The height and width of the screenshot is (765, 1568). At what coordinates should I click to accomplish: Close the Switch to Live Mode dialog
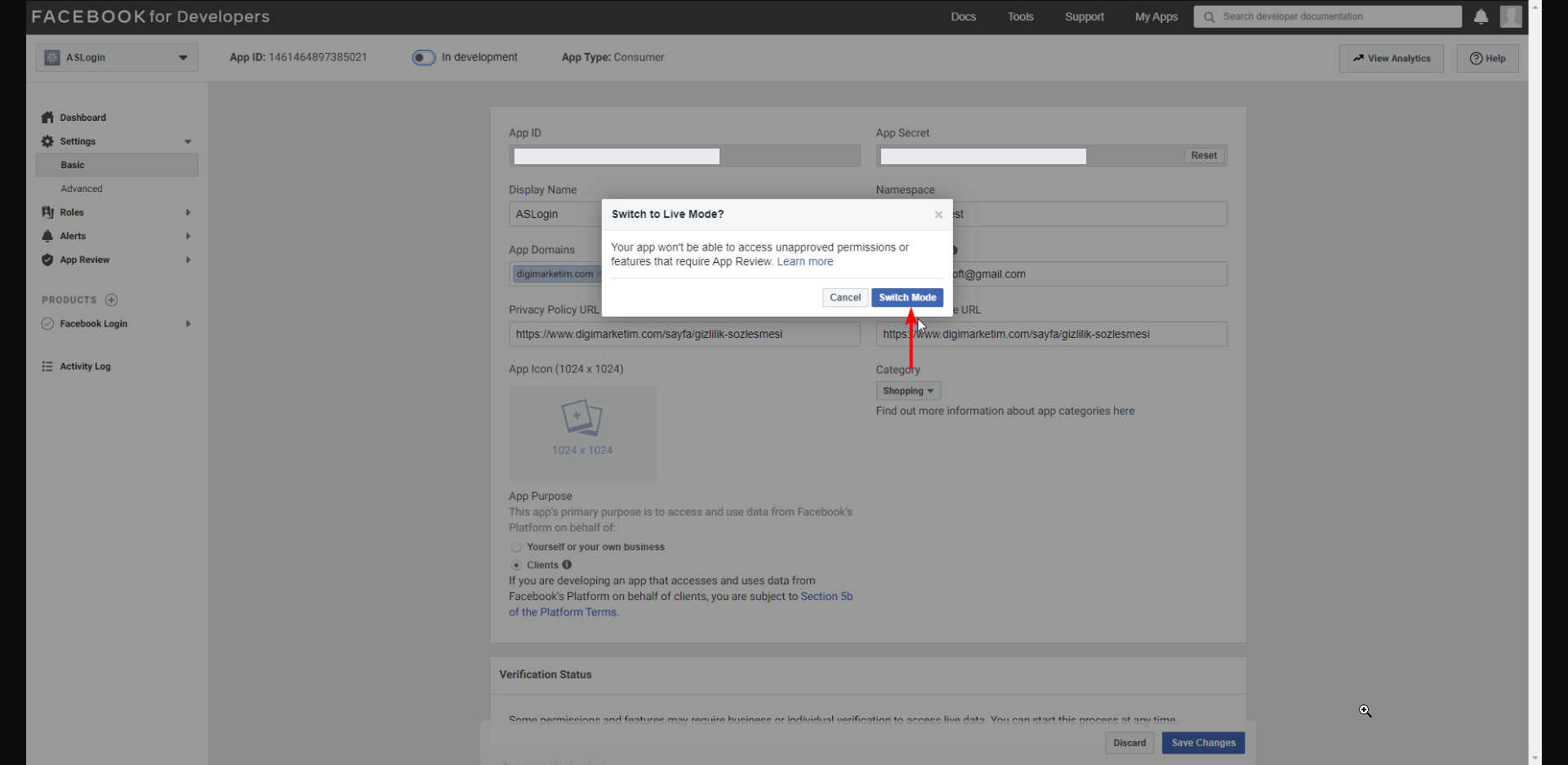point(938,215)
